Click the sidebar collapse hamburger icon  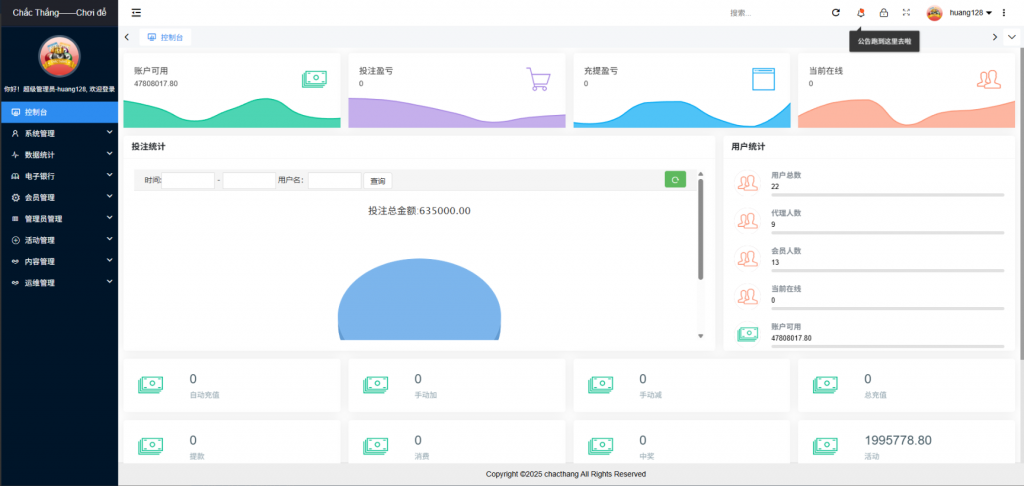136,12
